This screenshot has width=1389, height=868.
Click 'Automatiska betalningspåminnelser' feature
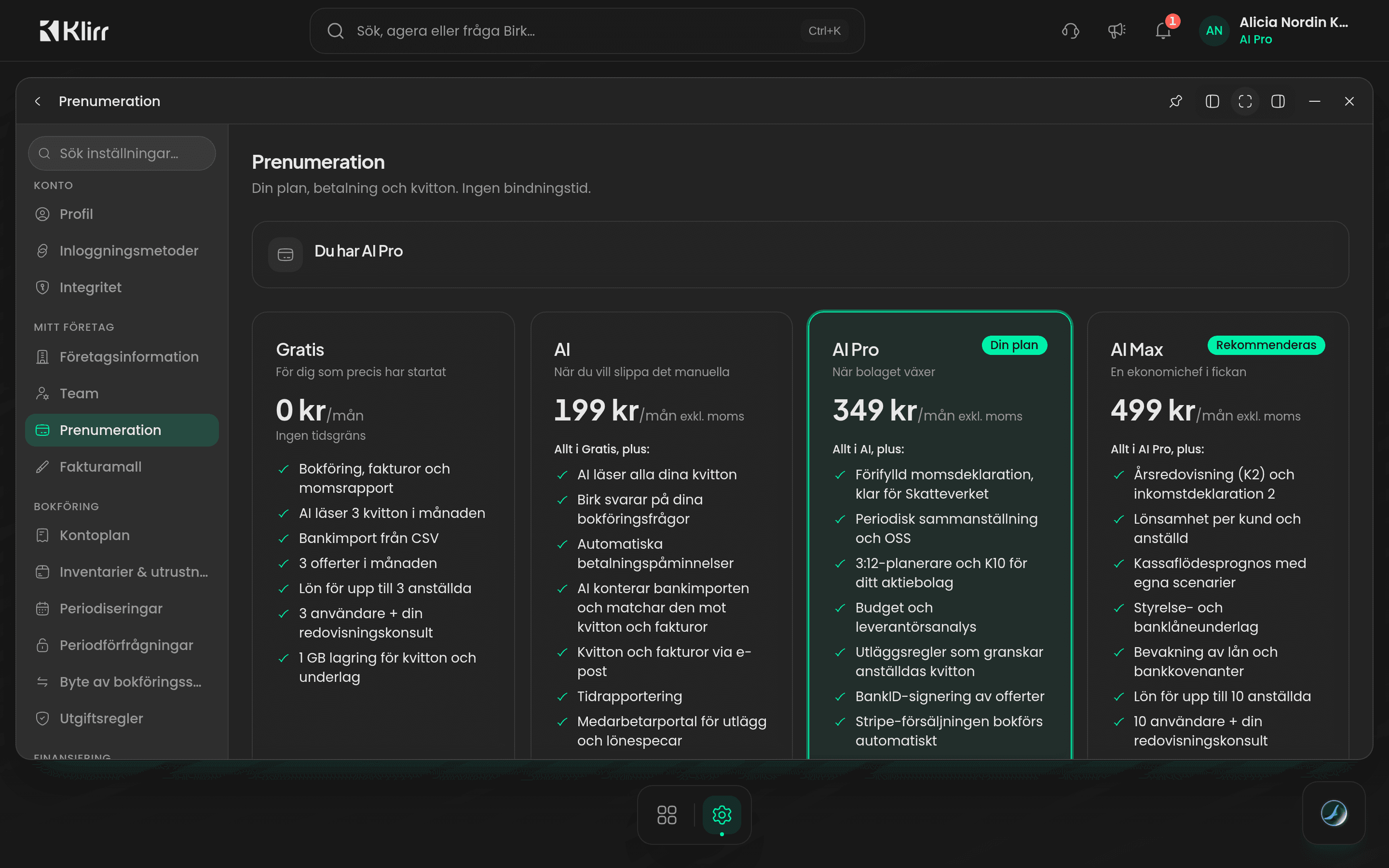(655, 554)
